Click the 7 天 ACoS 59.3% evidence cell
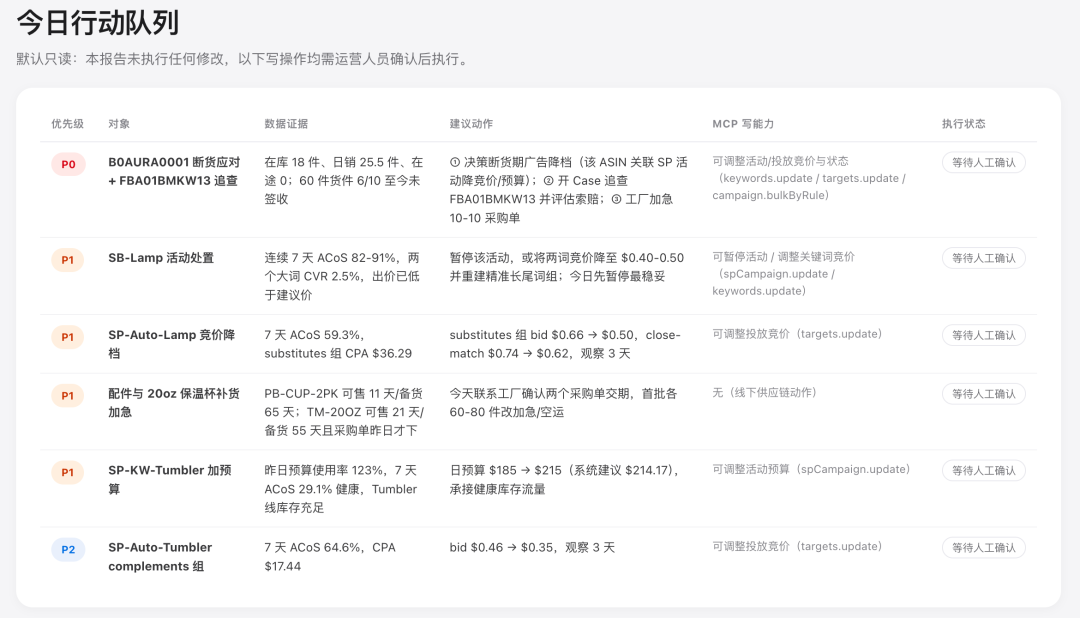Screen dimensions: 1080x618 click(x=338, y=344)
